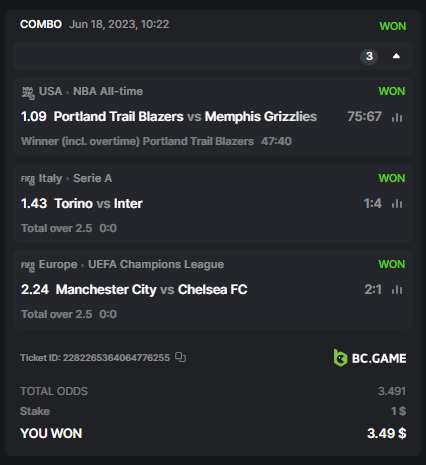Select UEFA Champions League label
Screen dimensions: 426x465
[156, 264]
